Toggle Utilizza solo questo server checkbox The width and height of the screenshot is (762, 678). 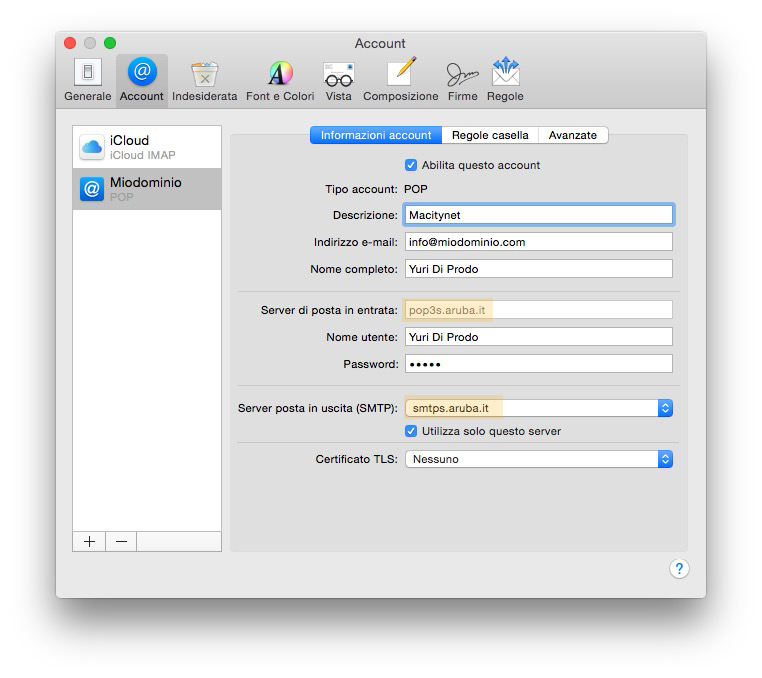coord(411,431)
